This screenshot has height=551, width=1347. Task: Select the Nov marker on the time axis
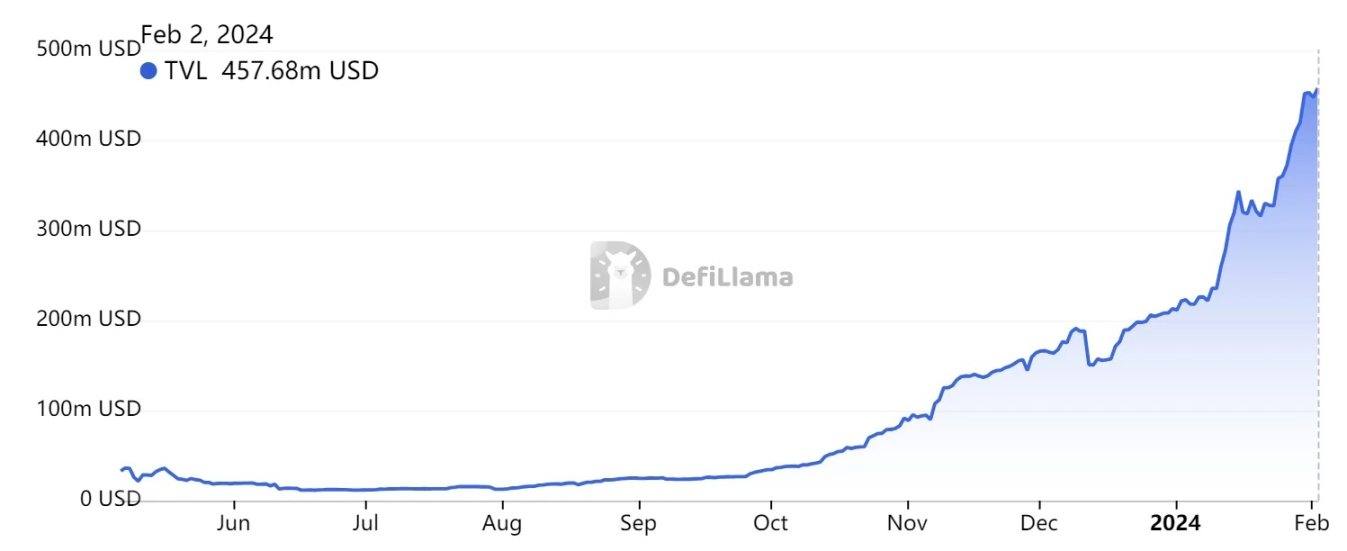coord(908,523)
